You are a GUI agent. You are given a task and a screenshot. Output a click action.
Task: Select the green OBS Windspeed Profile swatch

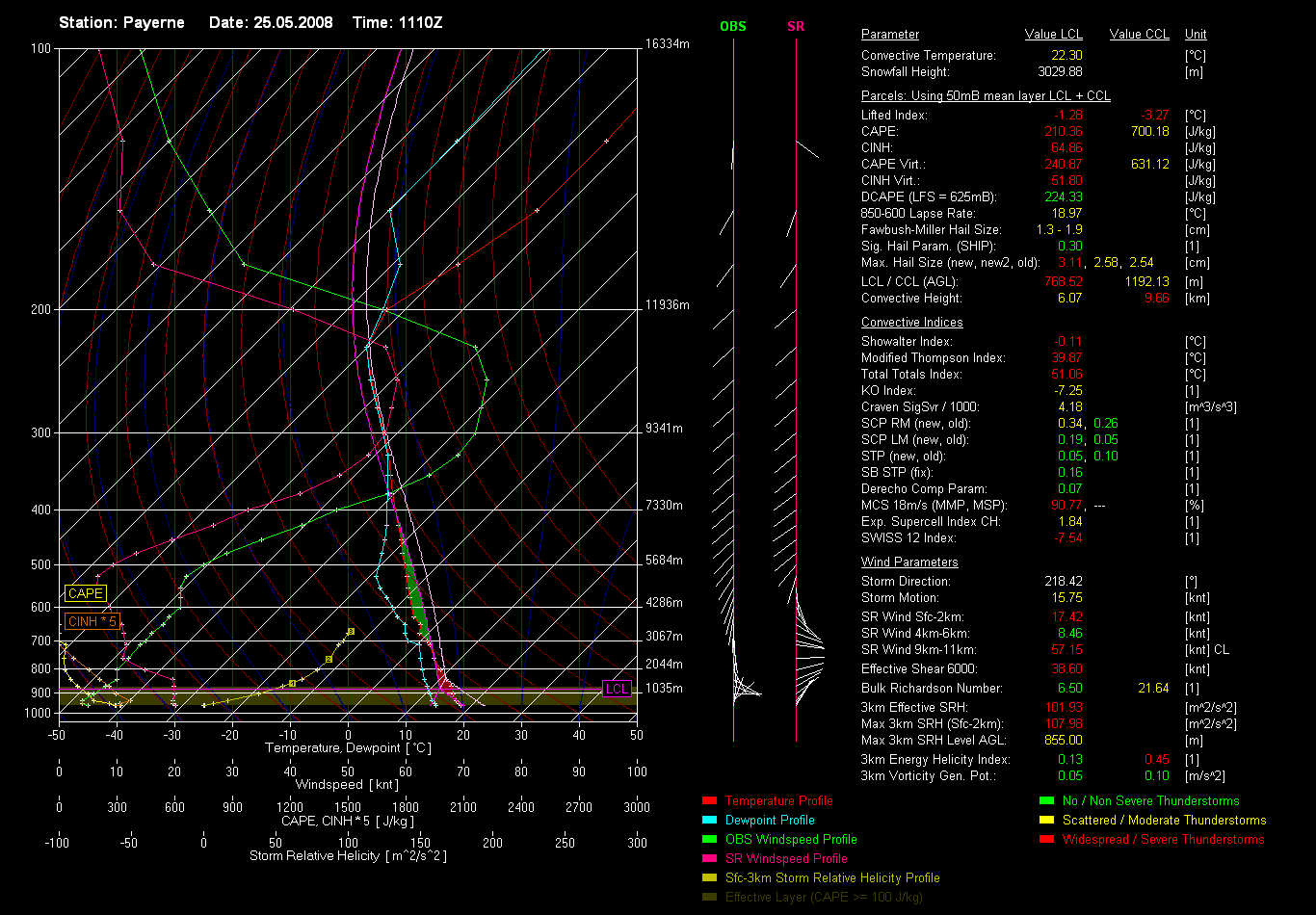pos(709,840)
